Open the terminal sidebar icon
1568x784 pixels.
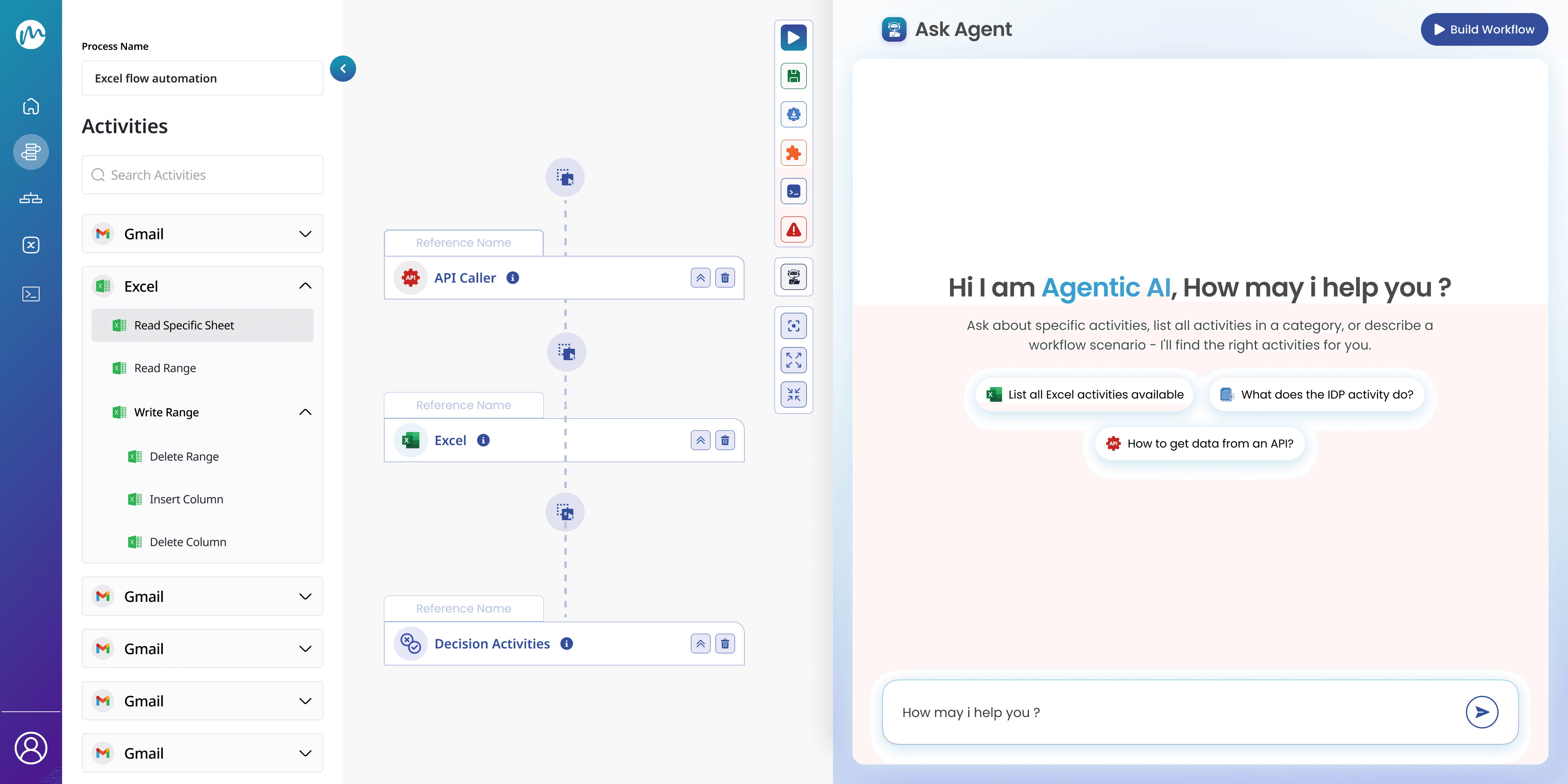(x=31, y=294)
